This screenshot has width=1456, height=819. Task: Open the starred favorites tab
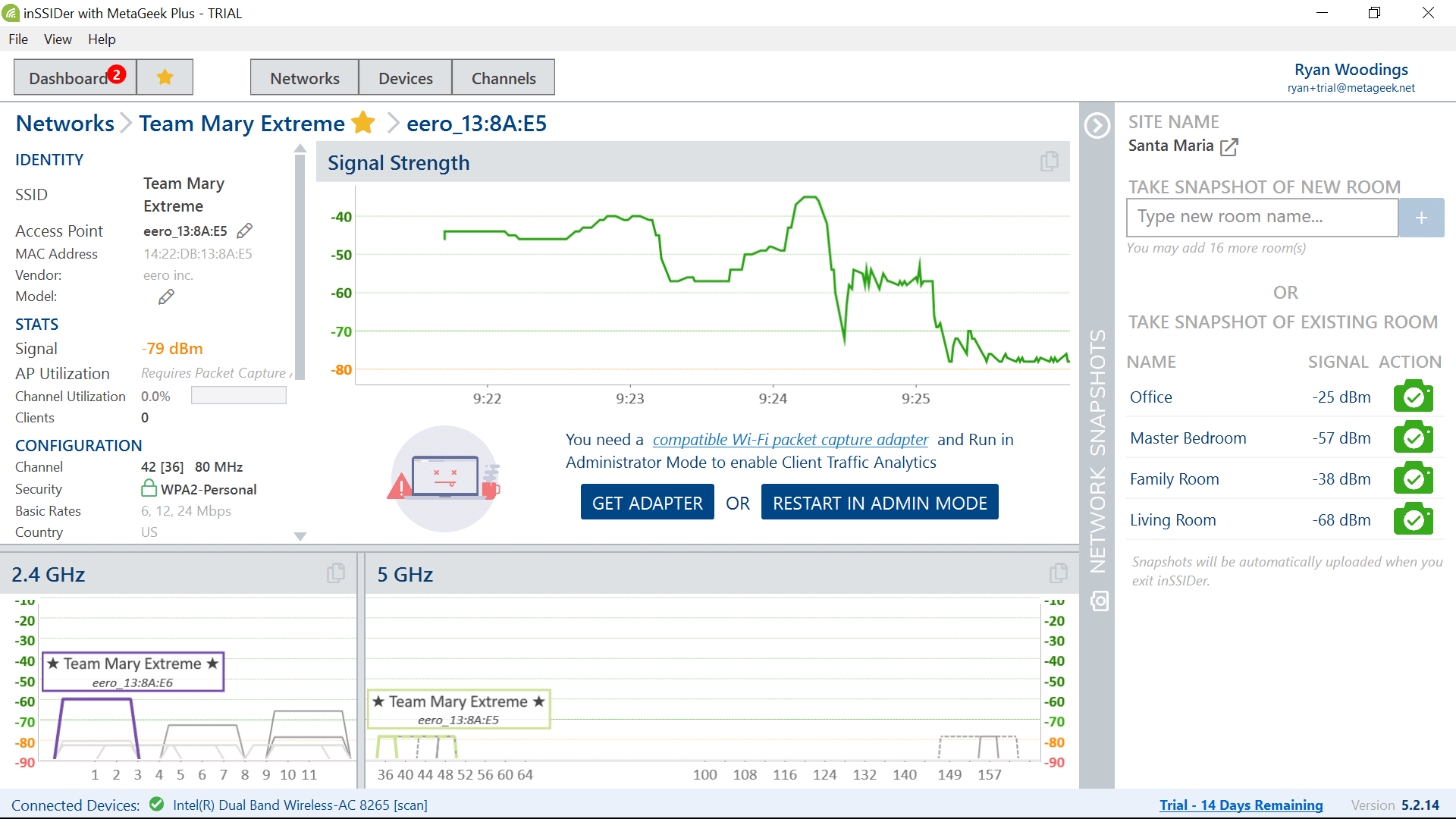point(165,77)
